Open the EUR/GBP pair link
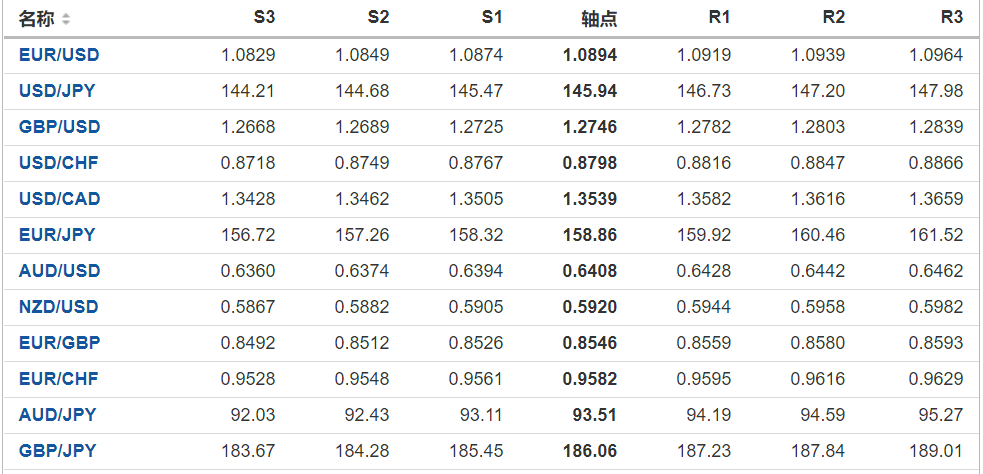The height and width of the screenshot is (474, 983). (59, 343)
